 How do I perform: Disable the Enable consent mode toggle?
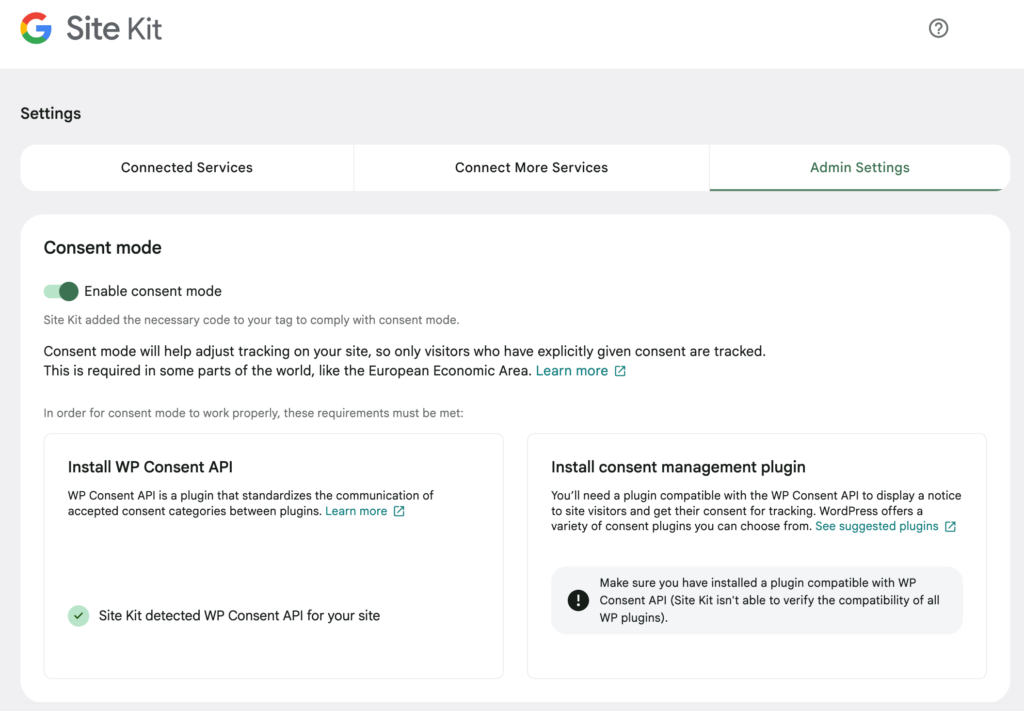[61, 291]
